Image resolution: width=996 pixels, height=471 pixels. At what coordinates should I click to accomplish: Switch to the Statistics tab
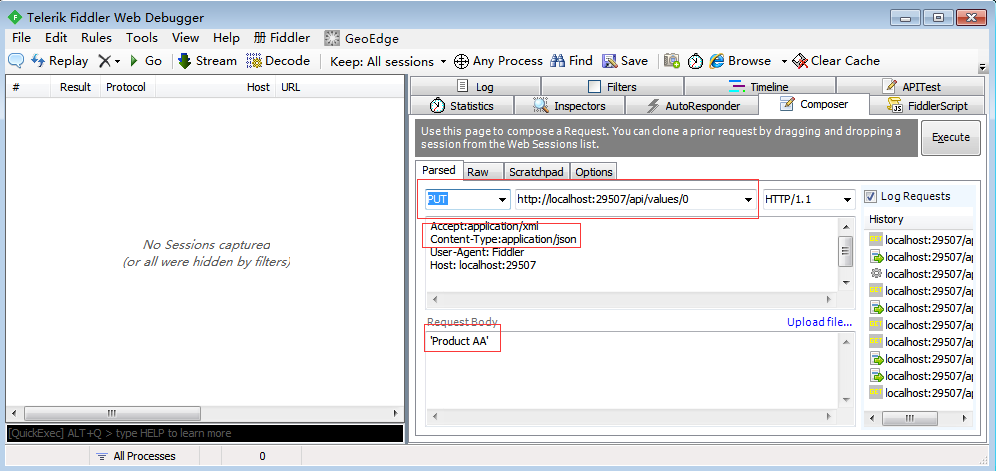click(x=462, y=106)
